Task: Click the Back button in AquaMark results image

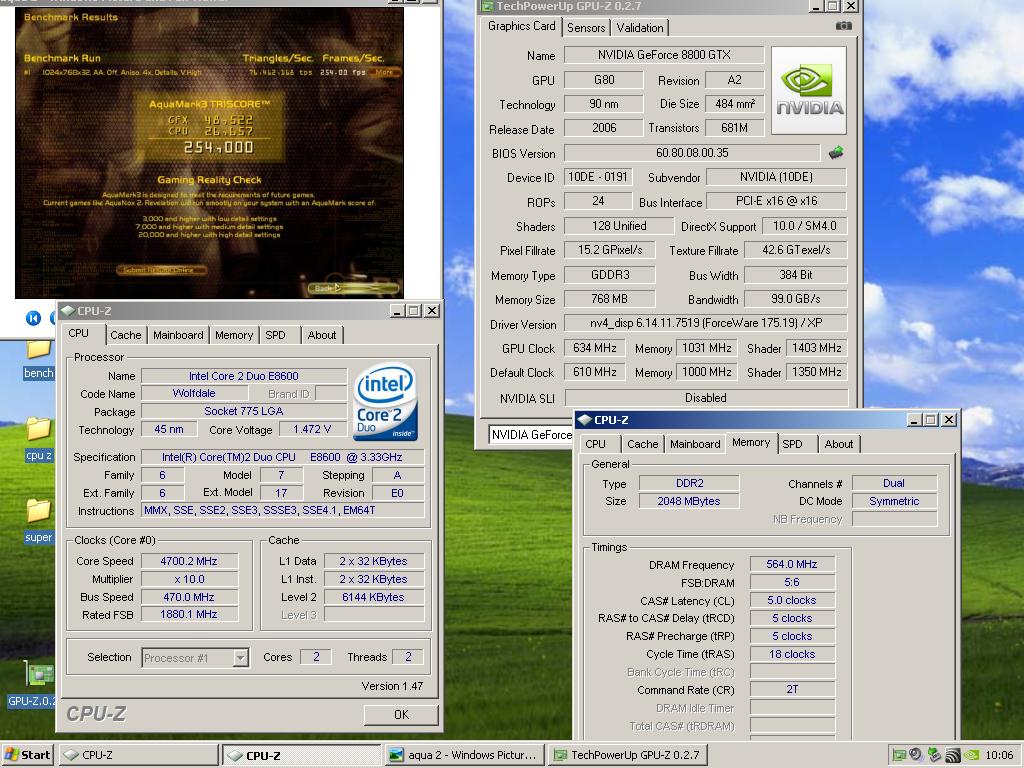Action: (353, 287)
